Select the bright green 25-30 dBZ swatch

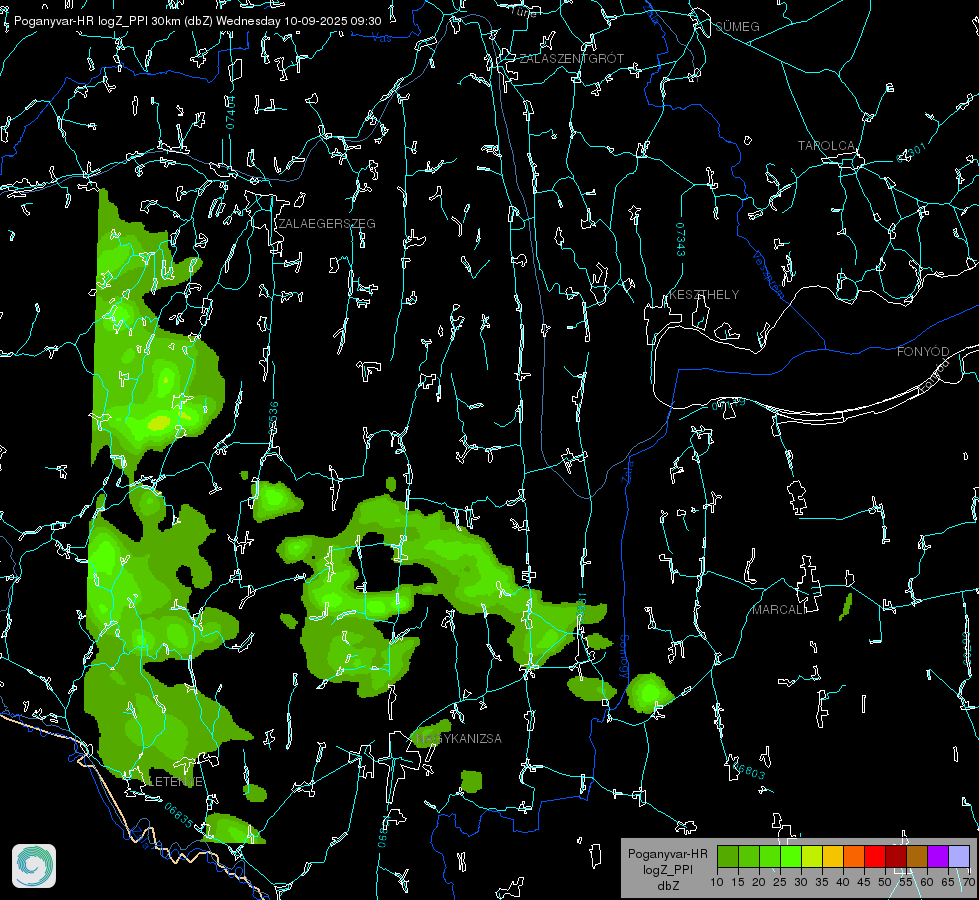(x=791, y=856)
